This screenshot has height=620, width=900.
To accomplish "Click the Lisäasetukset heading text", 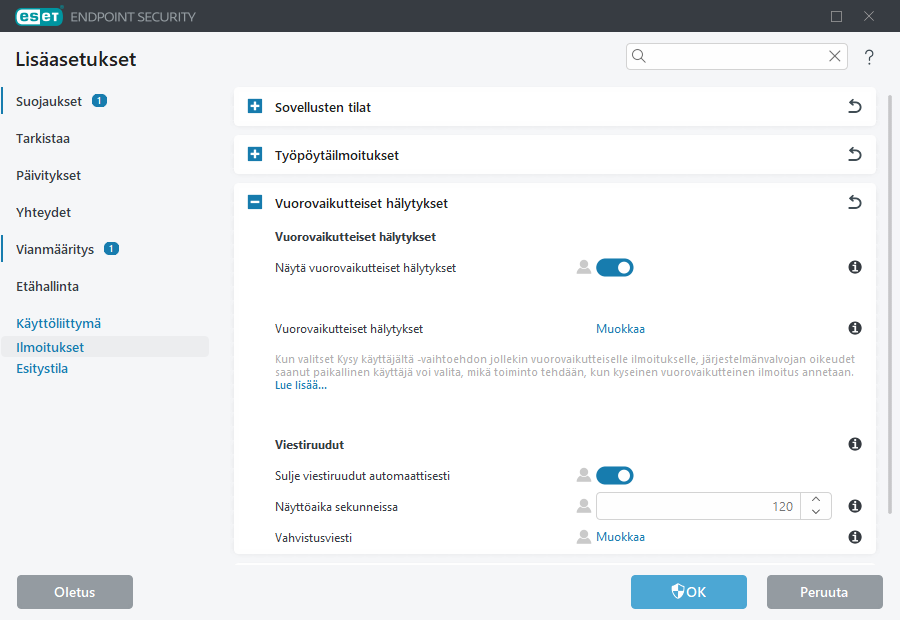I will click(x=76, y=59).
